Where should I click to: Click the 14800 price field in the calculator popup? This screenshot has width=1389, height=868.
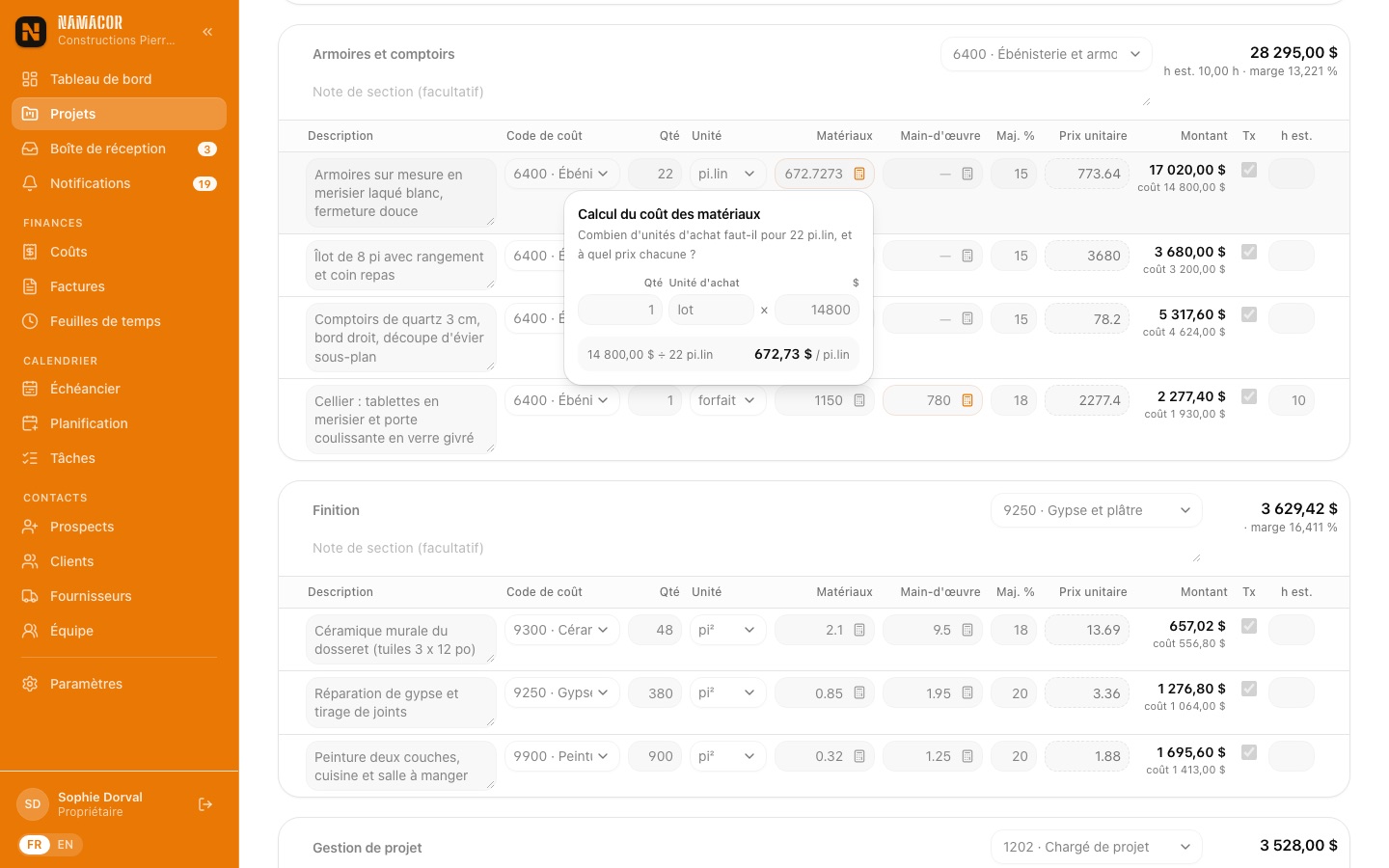coord(817,310)
